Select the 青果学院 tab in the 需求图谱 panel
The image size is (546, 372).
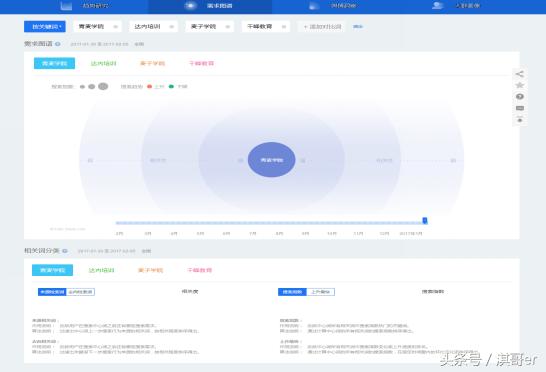pyautogui.click(x=54, y=63)
